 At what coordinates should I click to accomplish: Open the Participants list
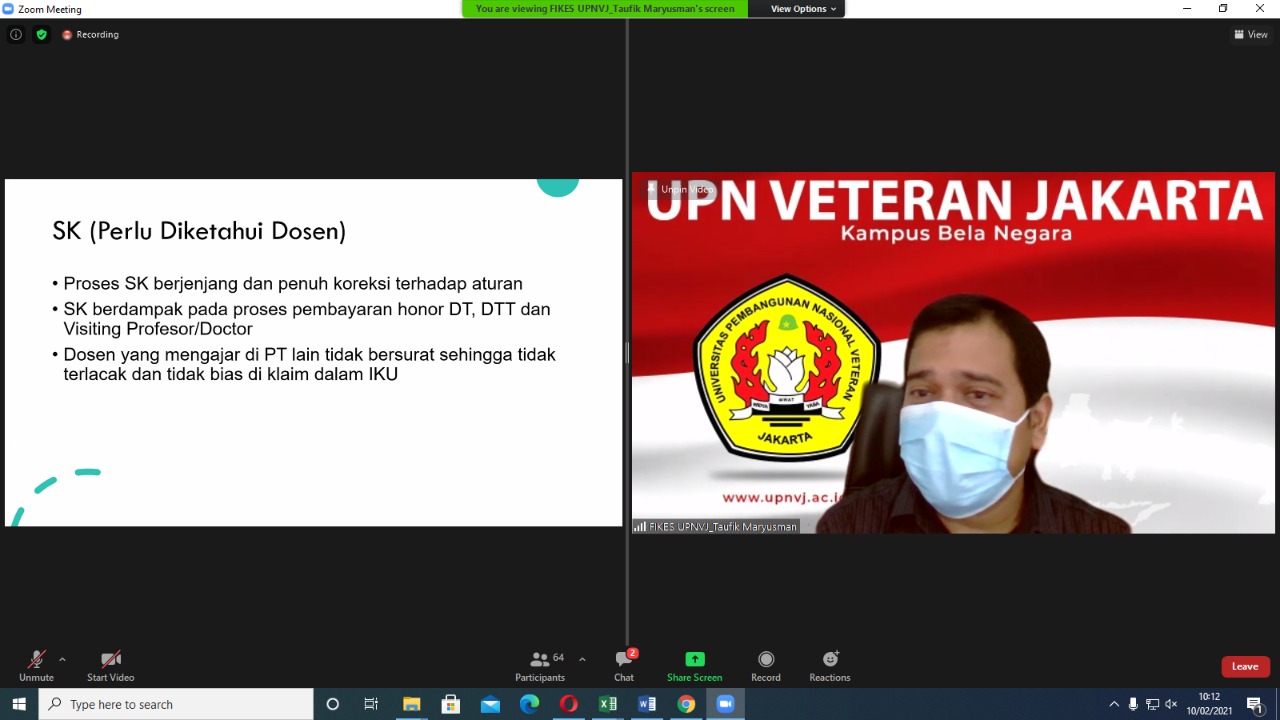540,666
